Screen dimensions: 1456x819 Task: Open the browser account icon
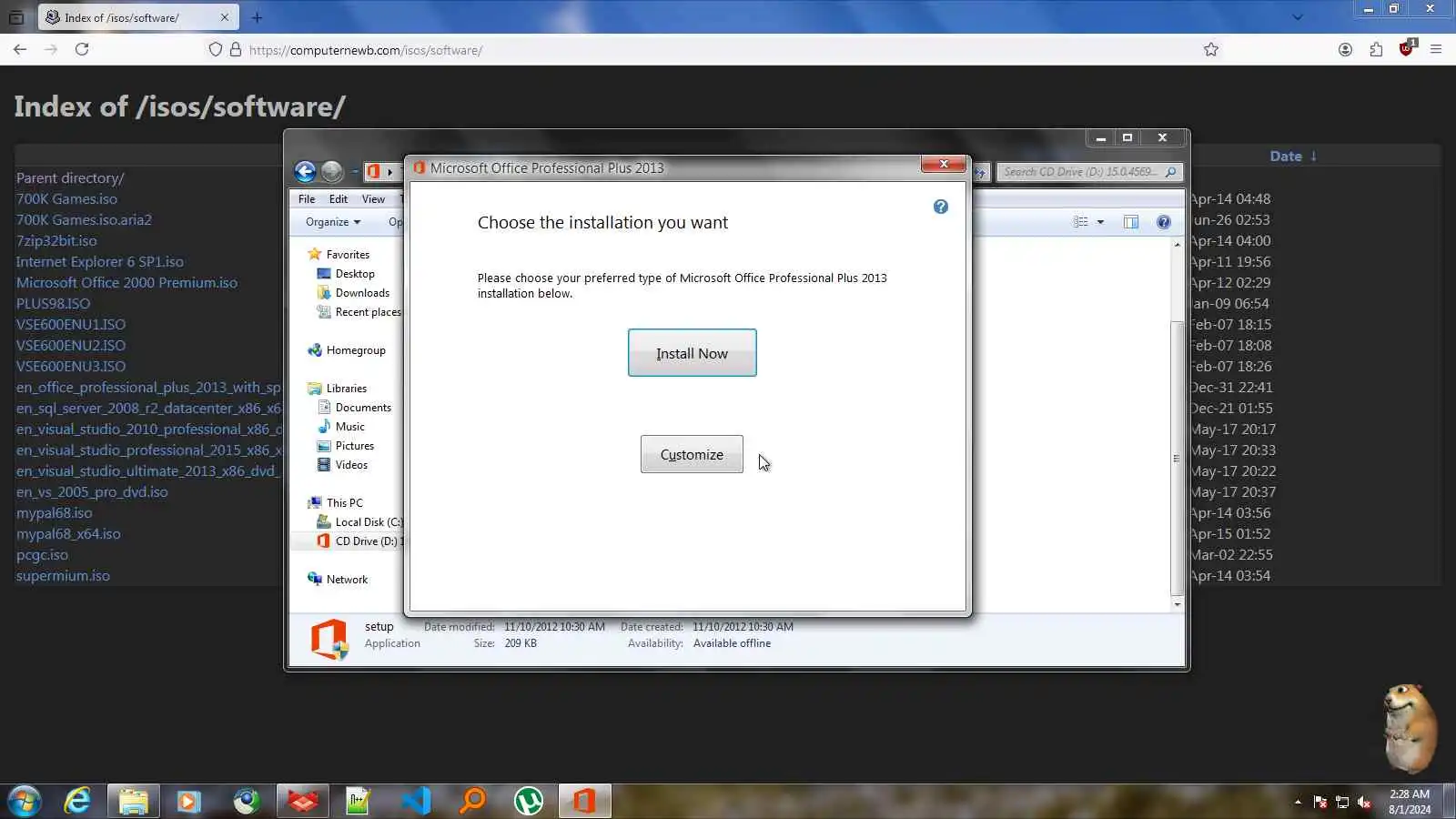1345,49
